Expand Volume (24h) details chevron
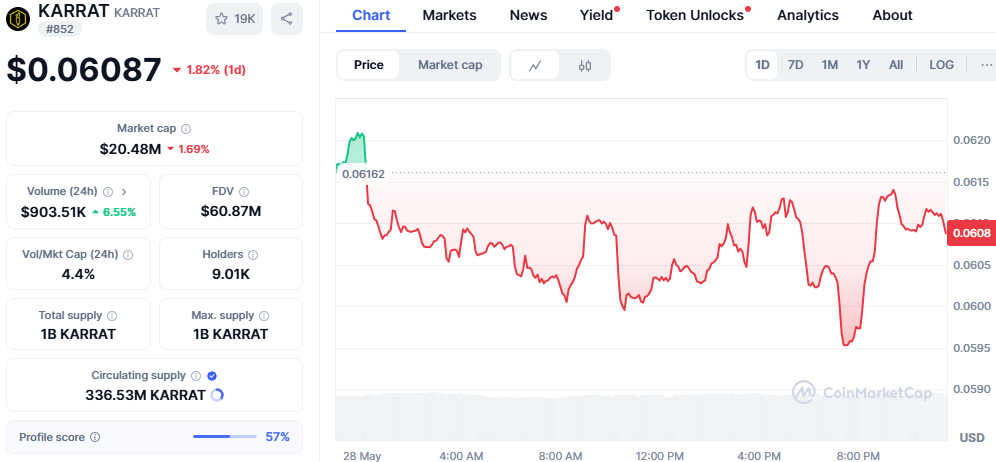Viewport: 996px width, 462px height. (124, 192)
